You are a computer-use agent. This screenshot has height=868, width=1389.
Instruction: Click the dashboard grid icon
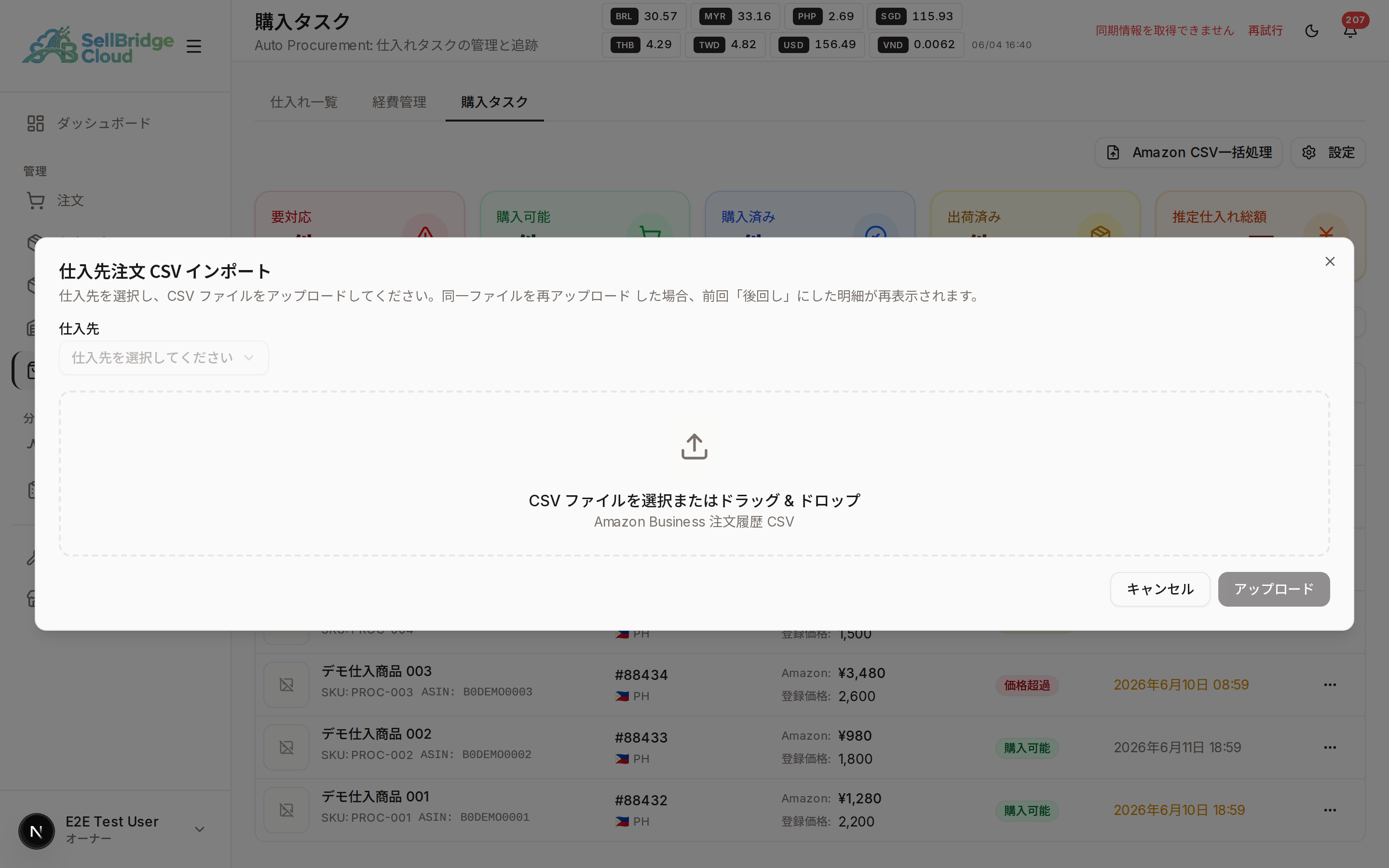pyautogui.click(x=36, y=123)
